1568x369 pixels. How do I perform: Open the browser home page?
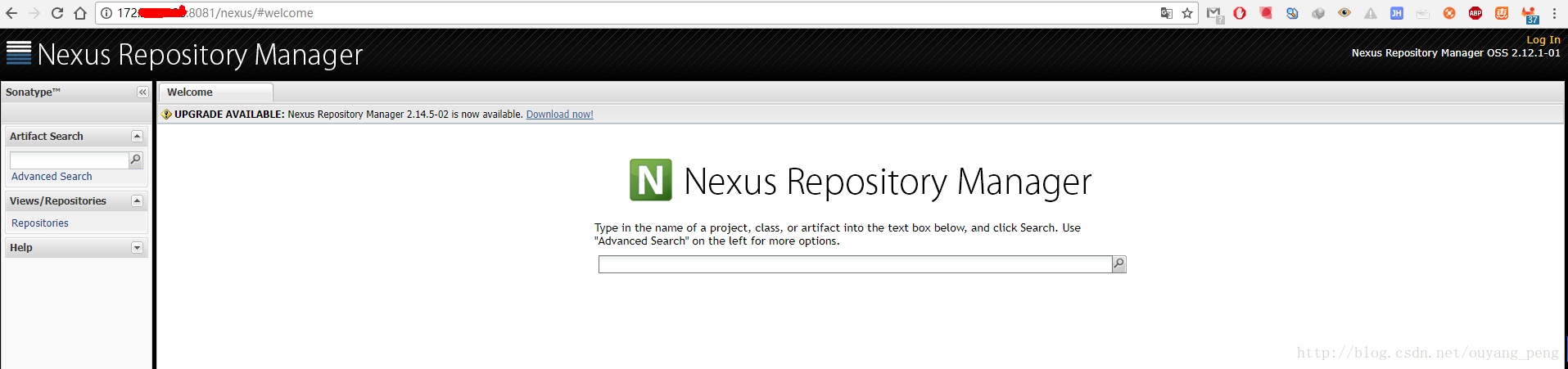coord(80,13)
